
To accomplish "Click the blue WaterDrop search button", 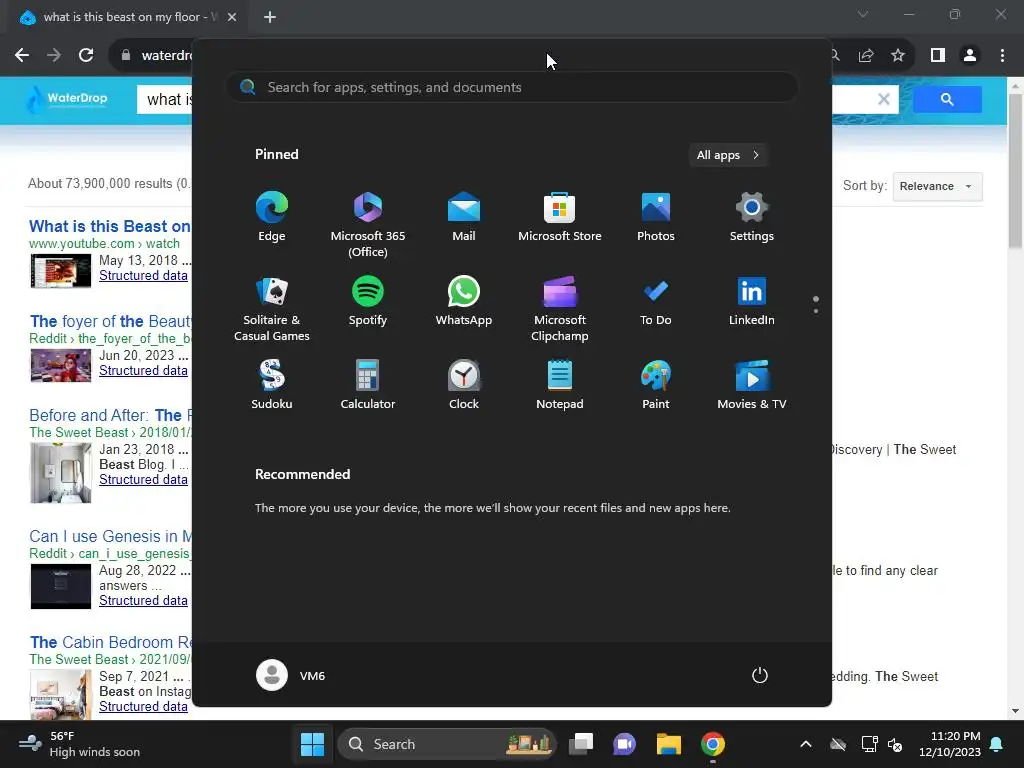I will pos(947,99).
